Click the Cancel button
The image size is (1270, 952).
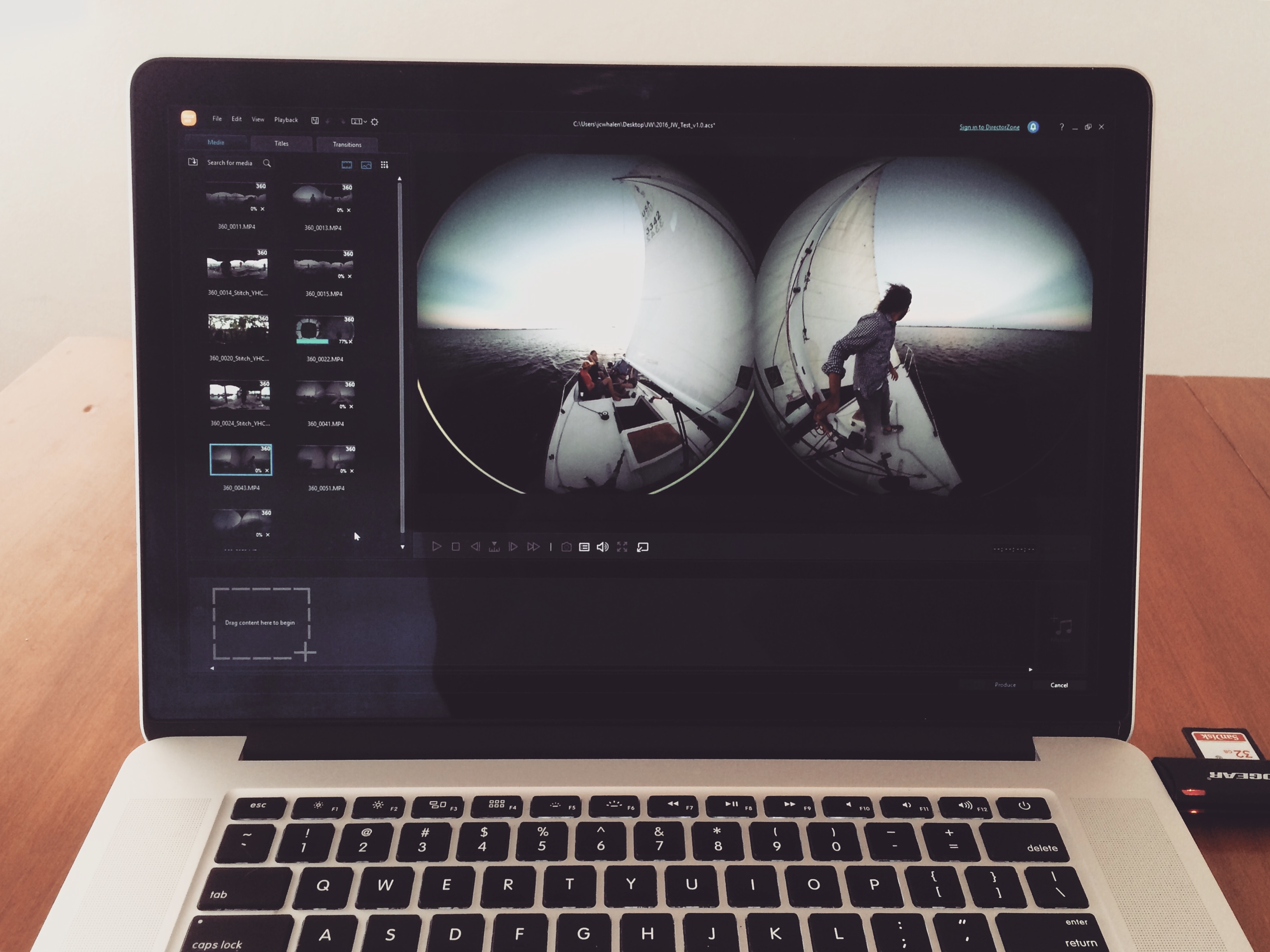(1059, 684)
